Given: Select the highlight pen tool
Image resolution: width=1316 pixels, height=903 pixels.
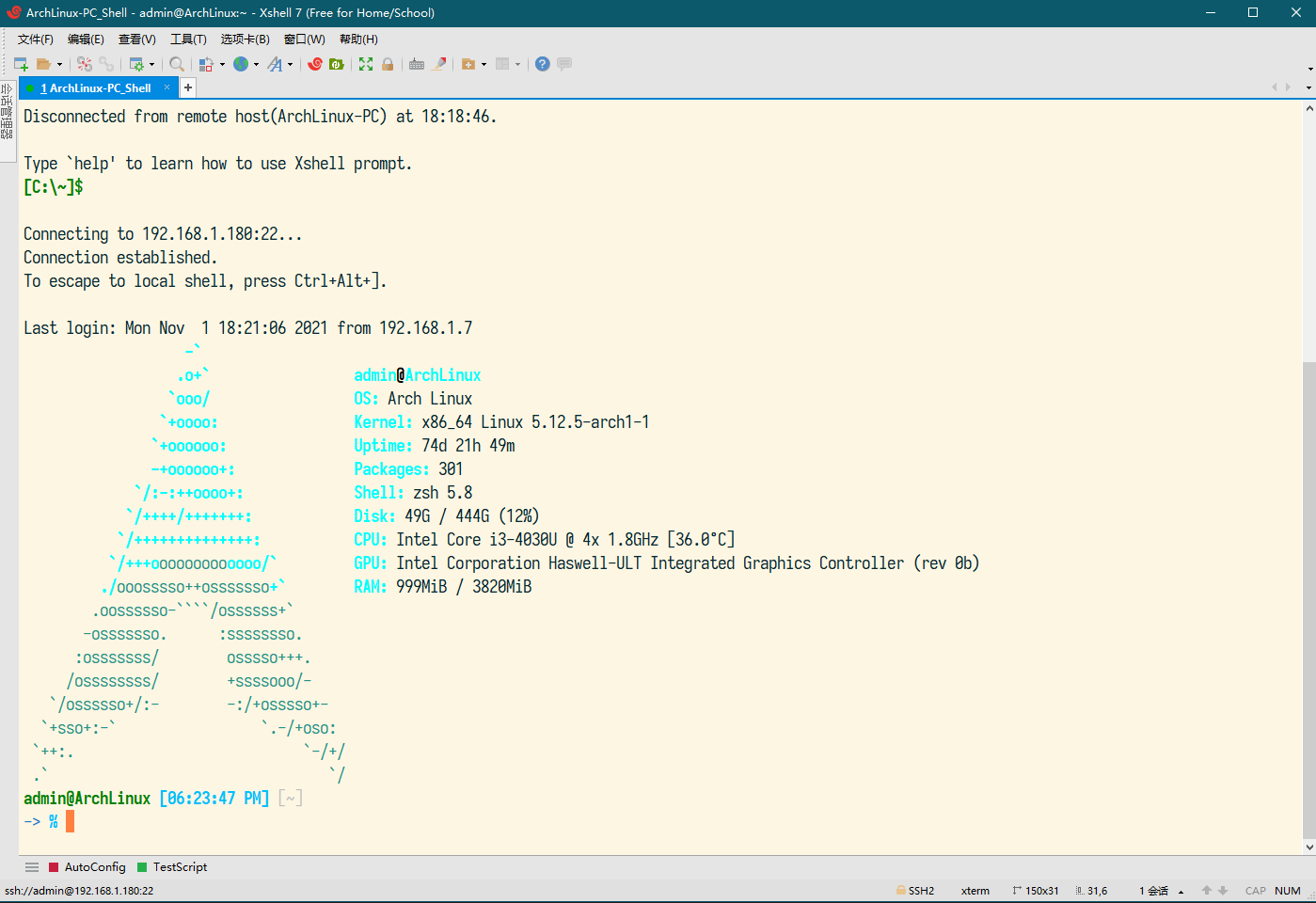Looking at the screenshot, I should tap(439, 64).
